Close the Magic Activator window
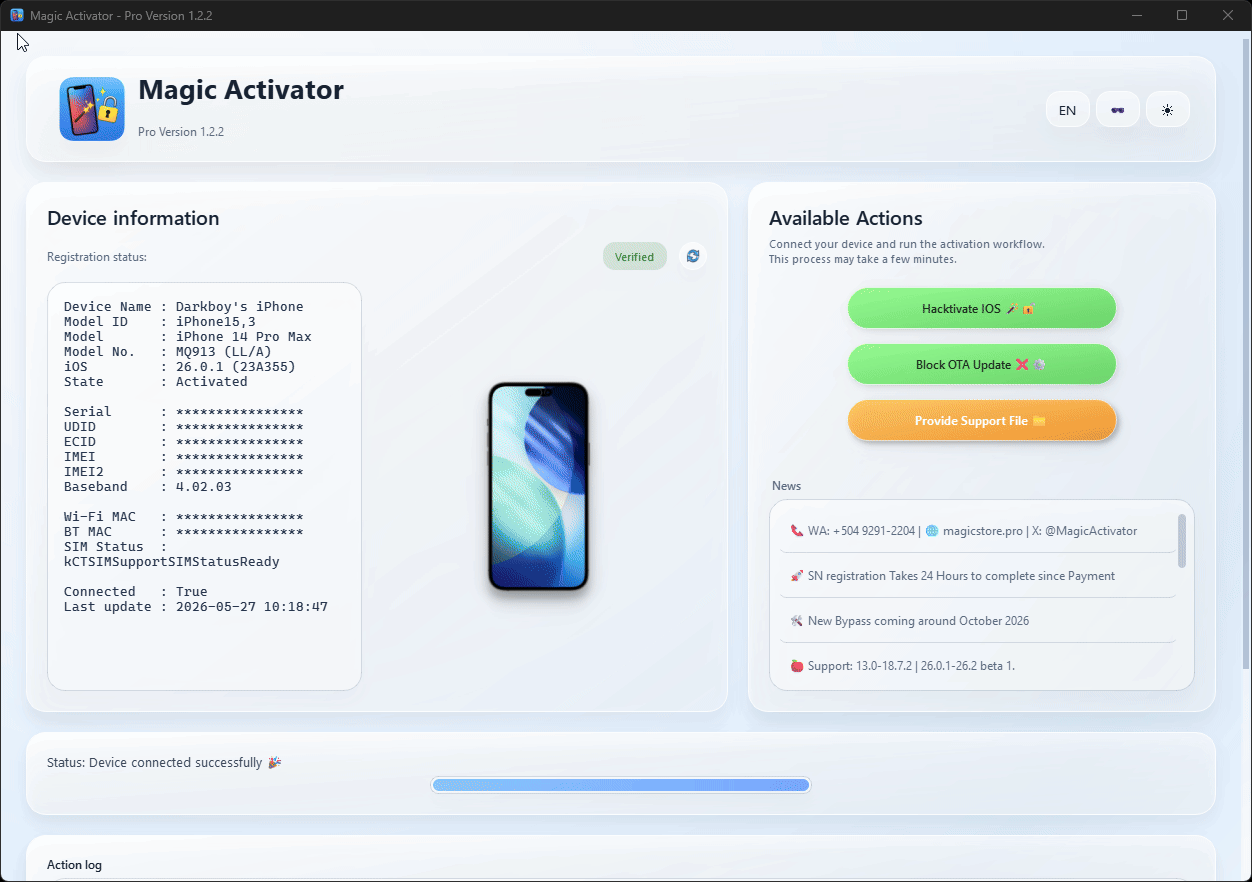 pos(1228,15)
